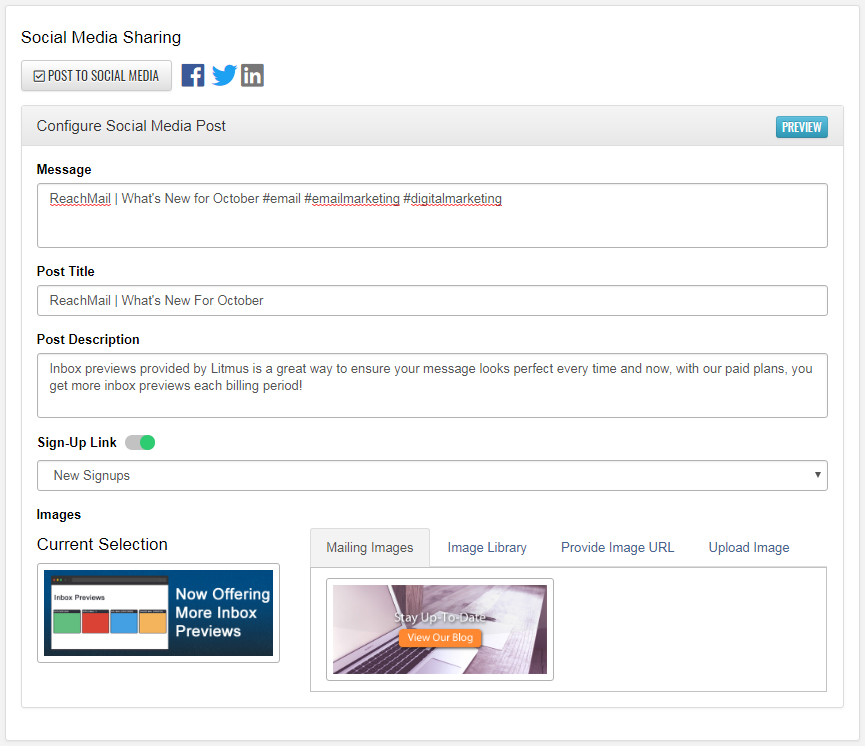Click the current Inbox Previews image selection
The width and height of the screenshot is (865, 746).
(158, 613)
